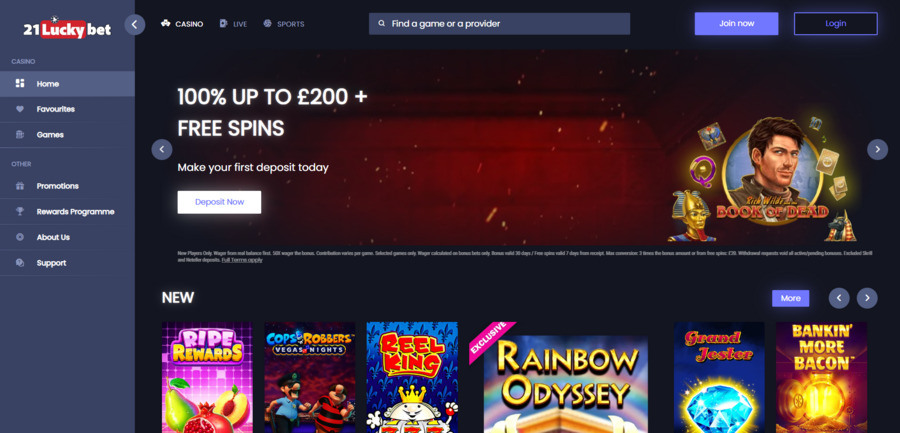Select the Rewards Programme trophy icon
Image resolution: width=900 pixels, height=433 pixels.
pos(20,211)
